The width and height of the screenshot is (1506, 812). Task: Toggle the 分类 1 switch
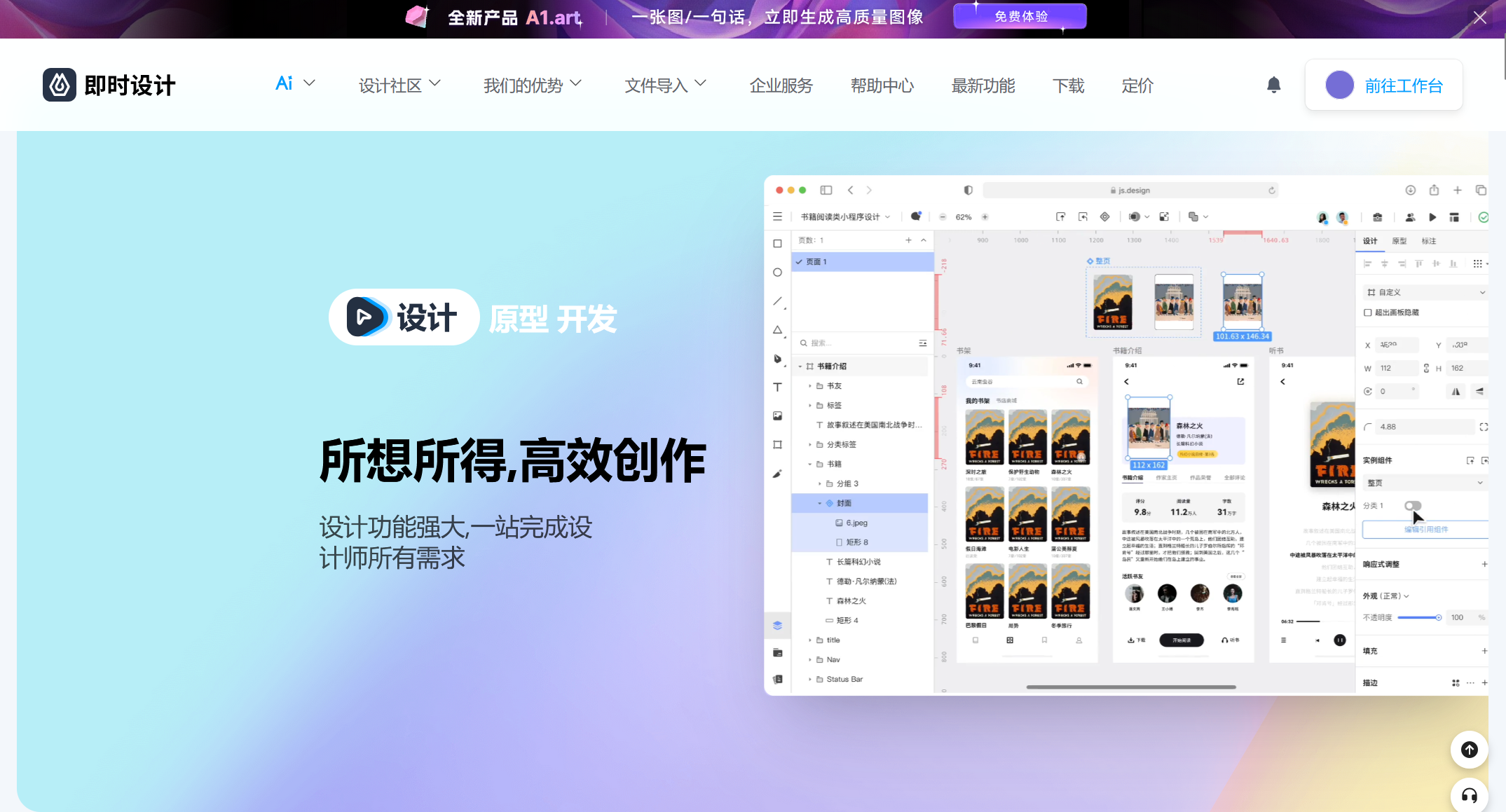pos(1413,505)
